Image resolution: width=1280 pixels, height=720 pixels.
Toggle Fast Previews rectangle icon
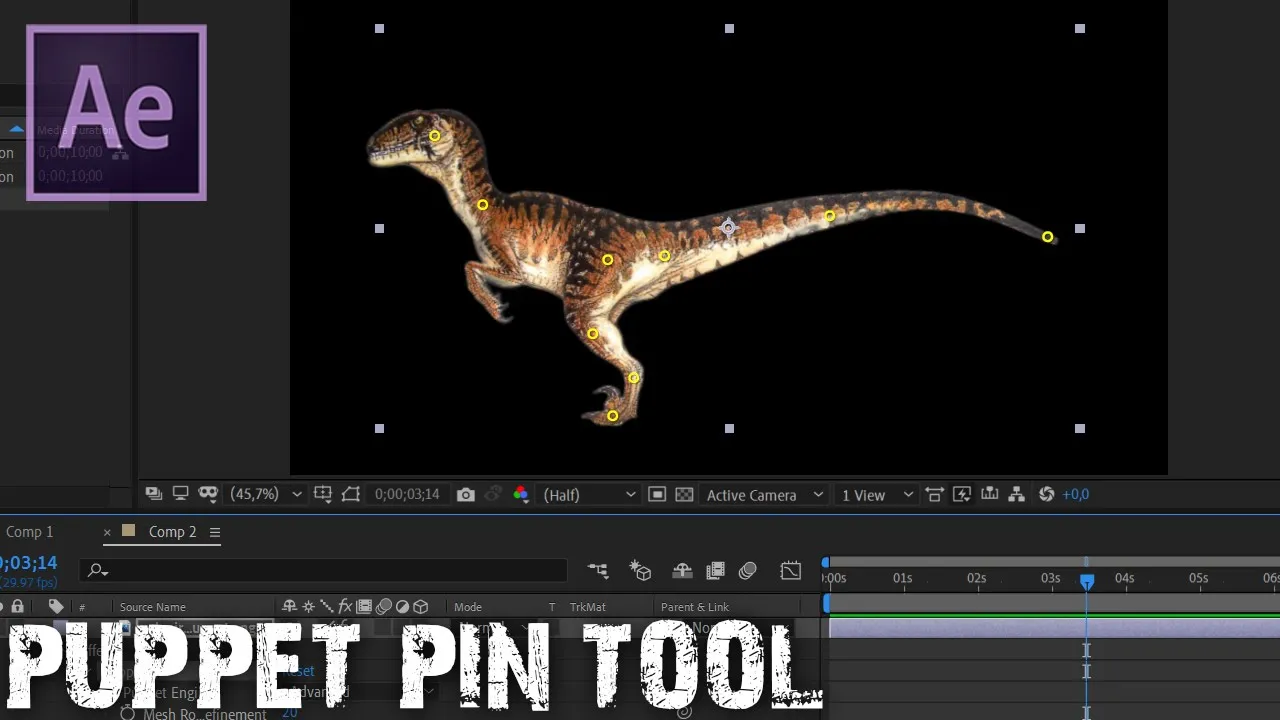click(x=657, y=494)
